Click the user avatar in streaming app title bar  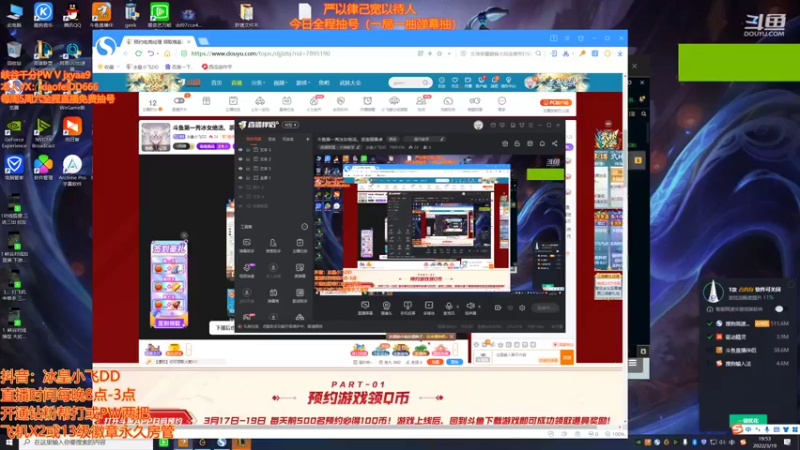pyautogui.click(x=478, y=125)
